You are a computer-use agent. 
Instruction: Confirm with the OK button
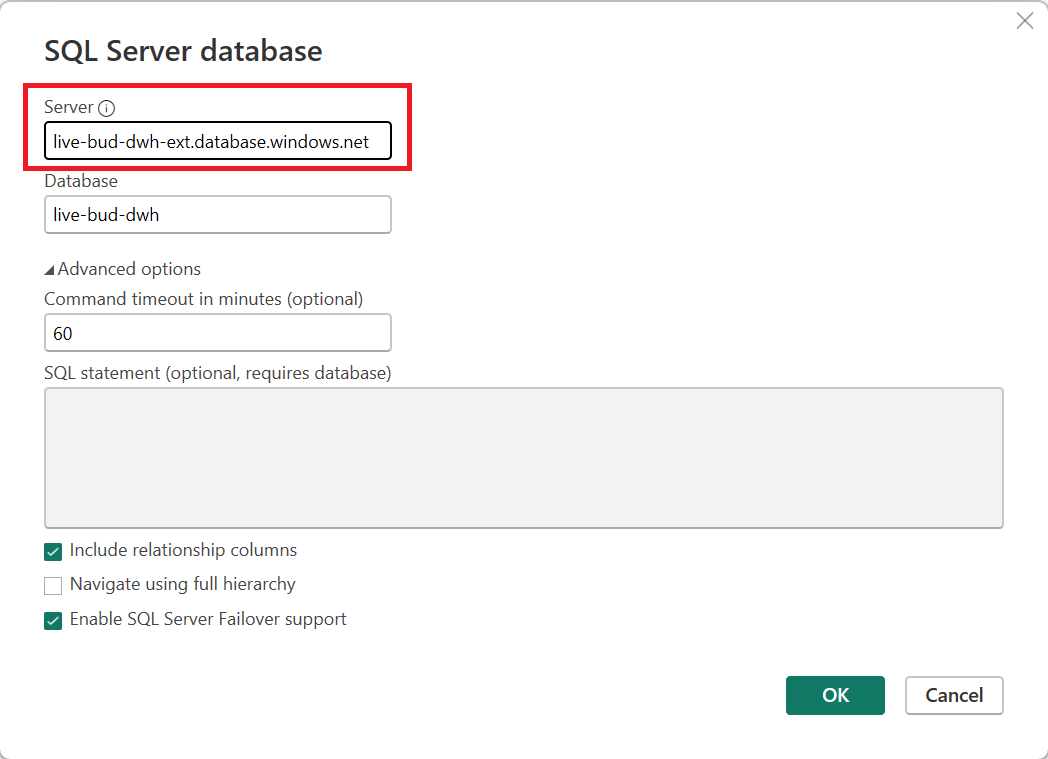click(x=835, y=696)
